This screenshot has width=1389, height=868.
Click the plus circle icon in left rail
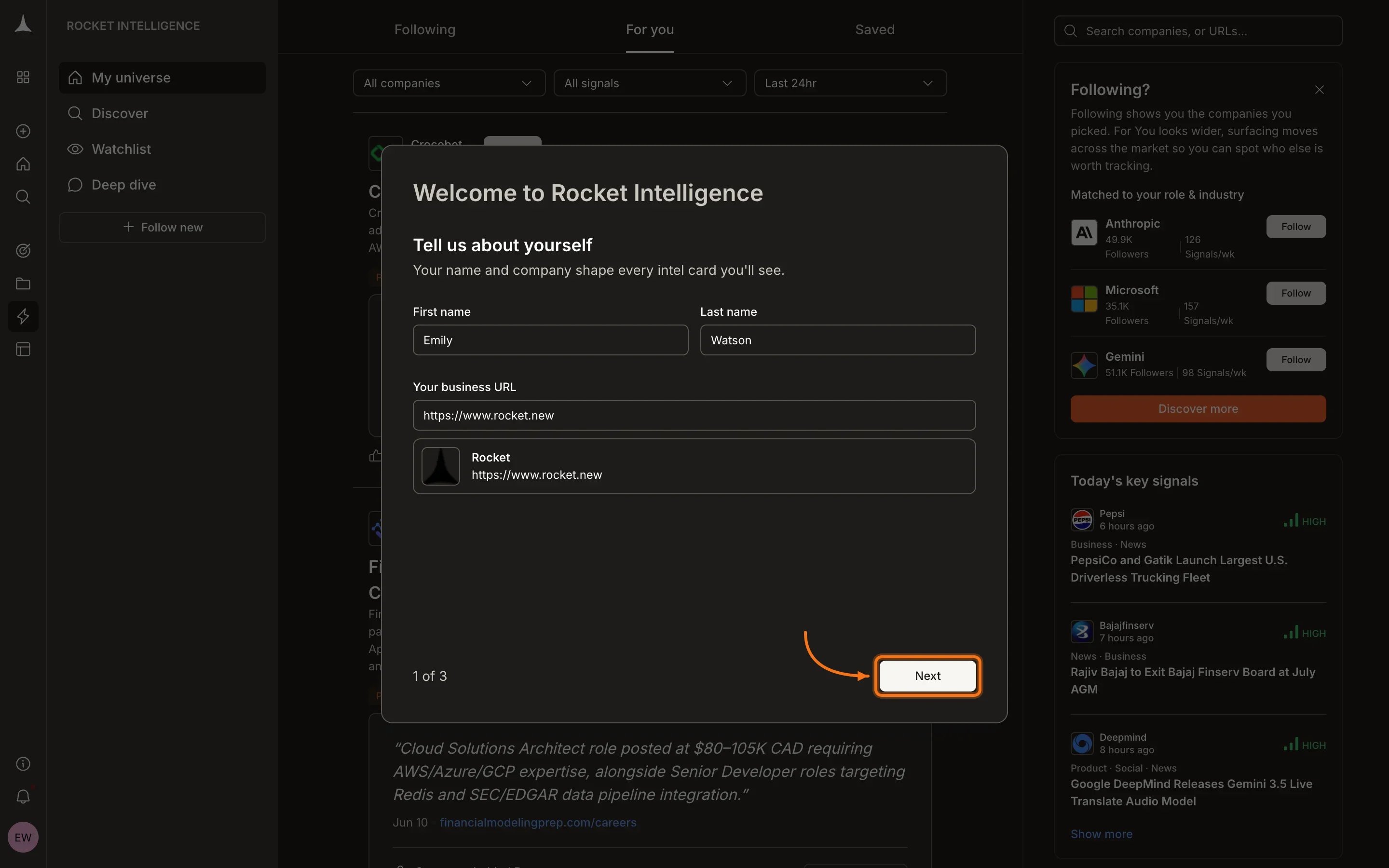point(23,132)
